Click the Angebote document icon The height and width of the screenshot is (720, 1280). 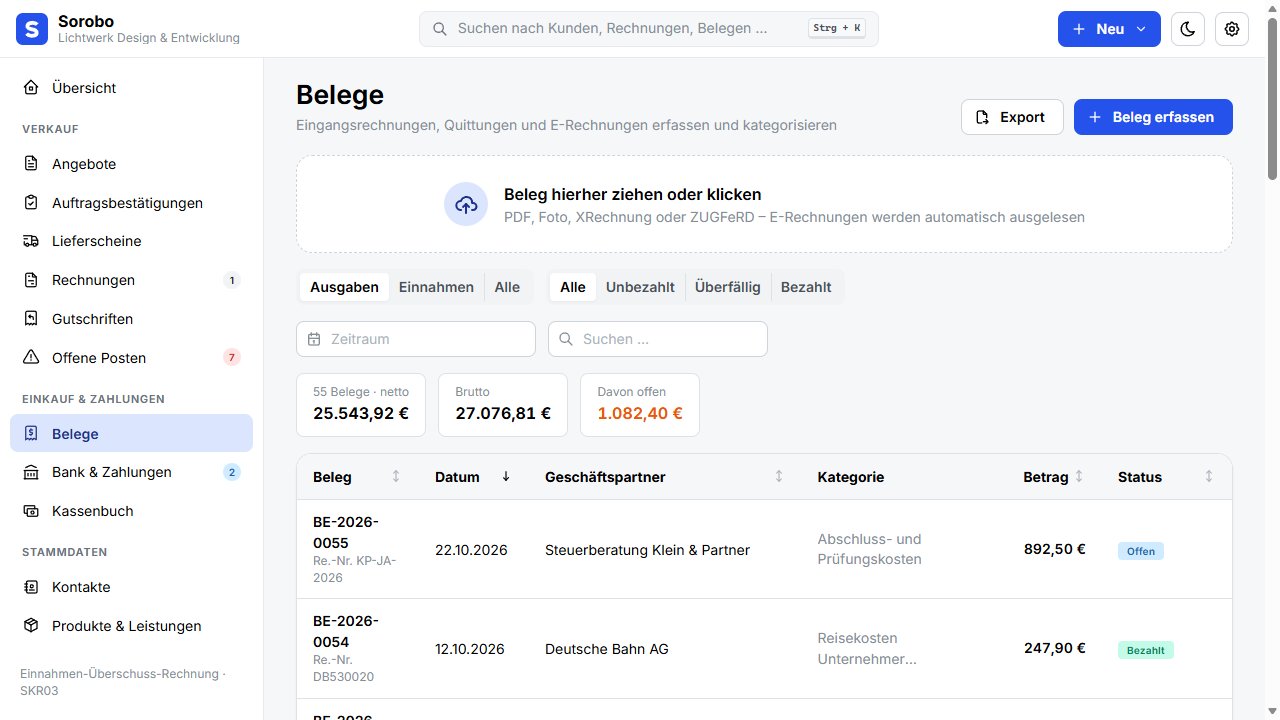tap(32, 164)
